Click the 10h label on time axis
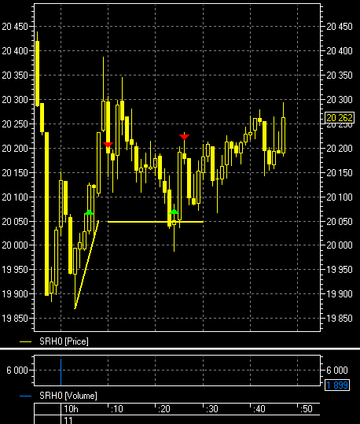360x424 pixels. (71, 409)
